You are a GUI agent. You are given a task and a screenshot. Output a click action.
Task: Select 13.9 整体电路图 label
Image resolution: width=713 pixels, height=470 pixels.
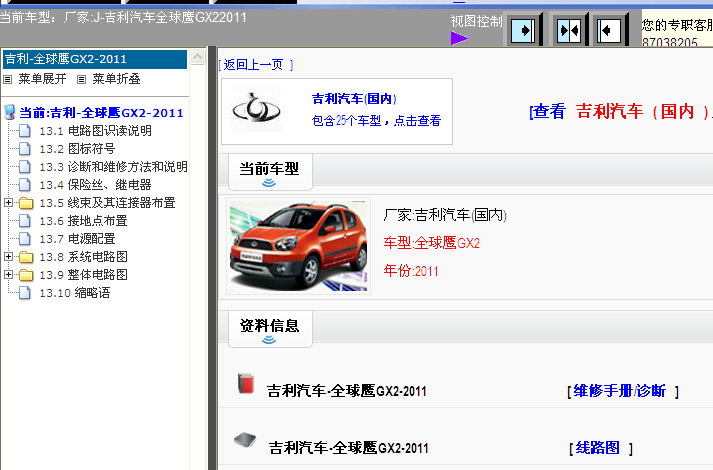click(83, 275)
